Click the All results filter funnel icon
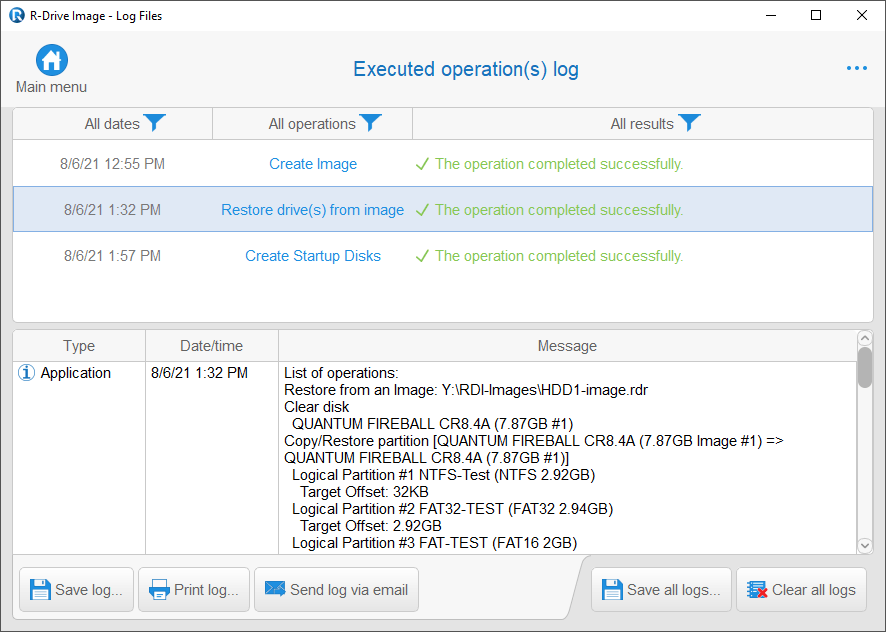This screenshot has height=632, width=886. [x=689, y=123]
